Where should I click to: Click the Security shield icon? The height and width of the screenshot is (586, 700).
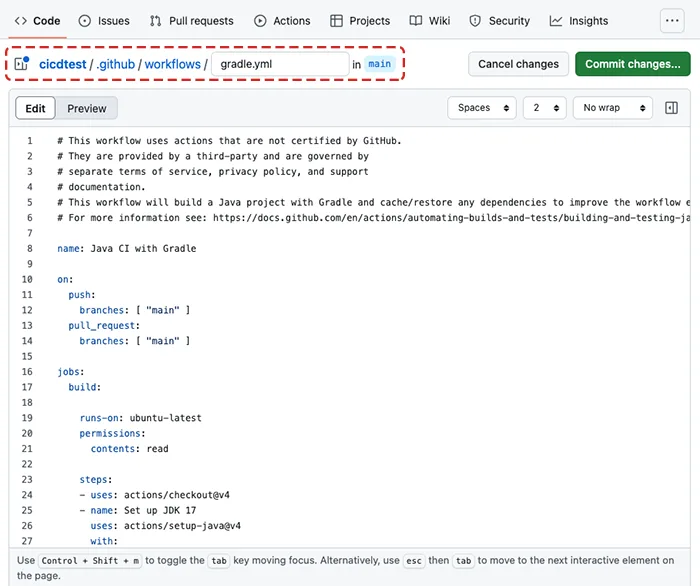point(475,21)
